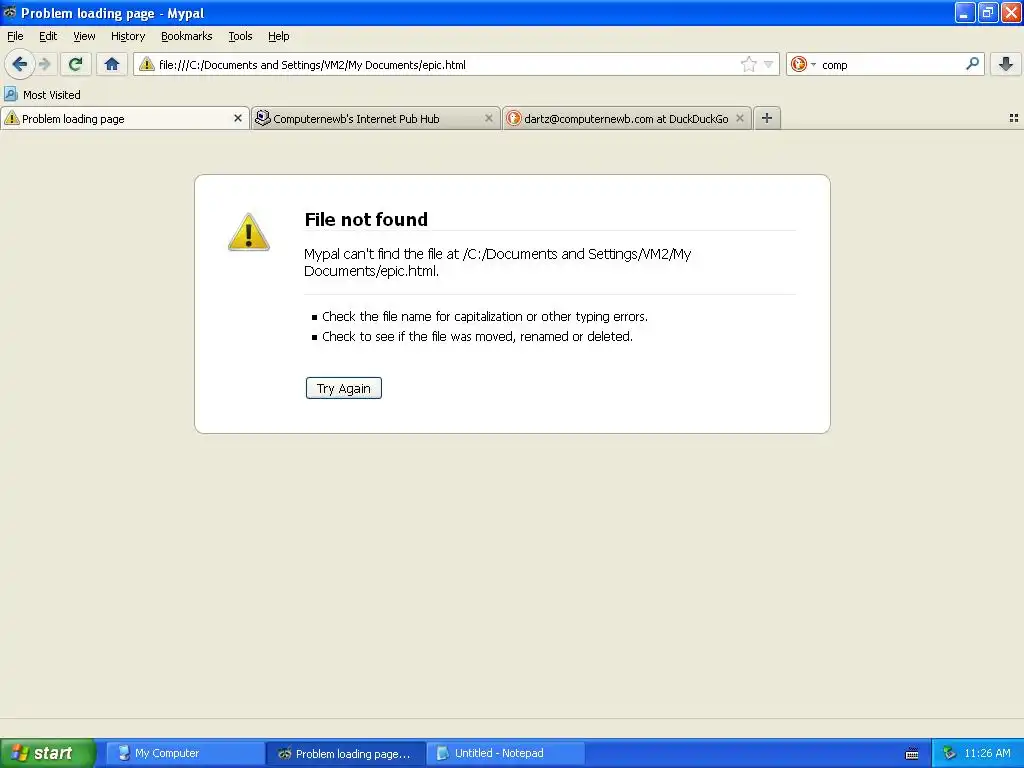Close the DuckDuckGo tab
The image size is (1024, 768).
pos(740,118)
